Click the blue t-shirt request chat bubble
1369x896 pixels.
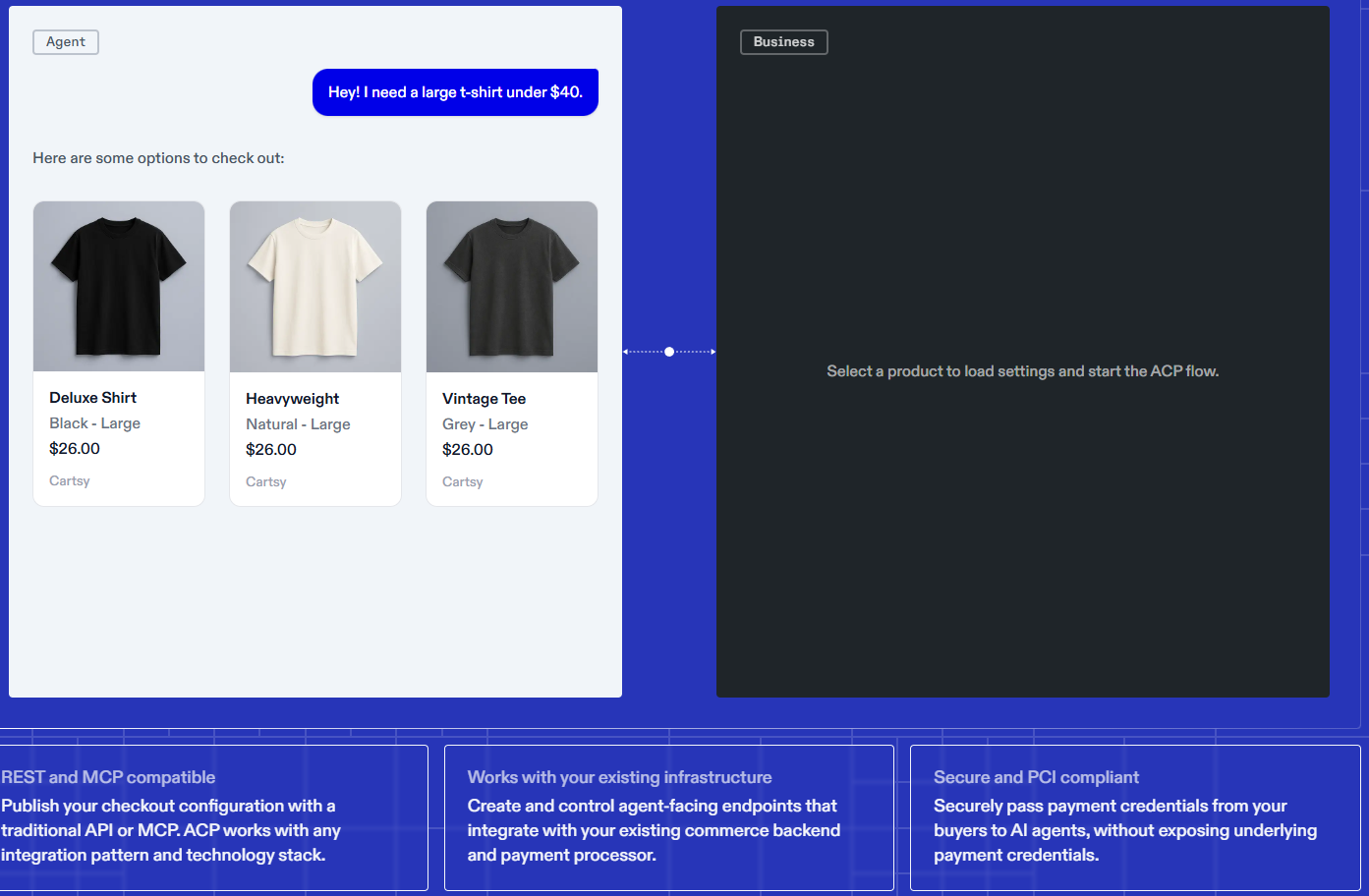coord(455,92)
